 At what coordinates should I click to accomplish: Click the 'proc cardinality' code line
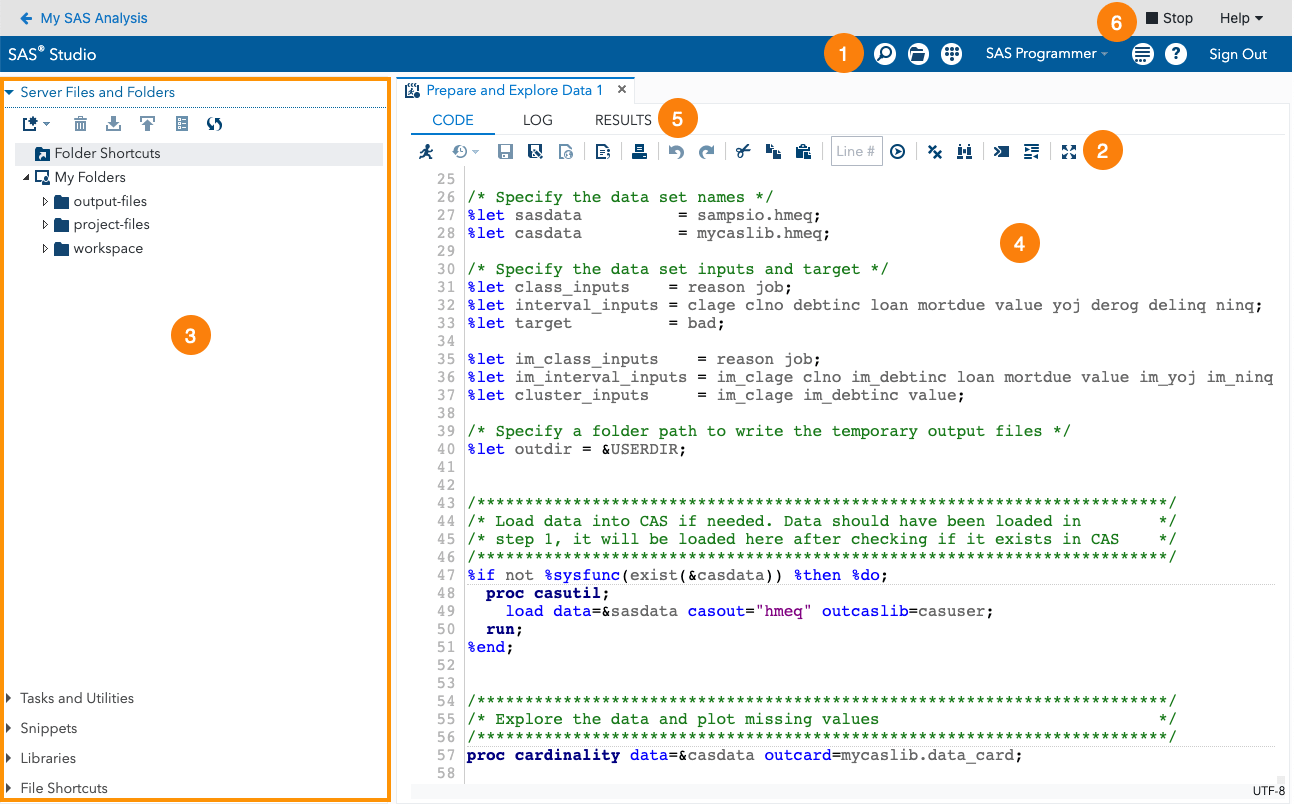745,755
